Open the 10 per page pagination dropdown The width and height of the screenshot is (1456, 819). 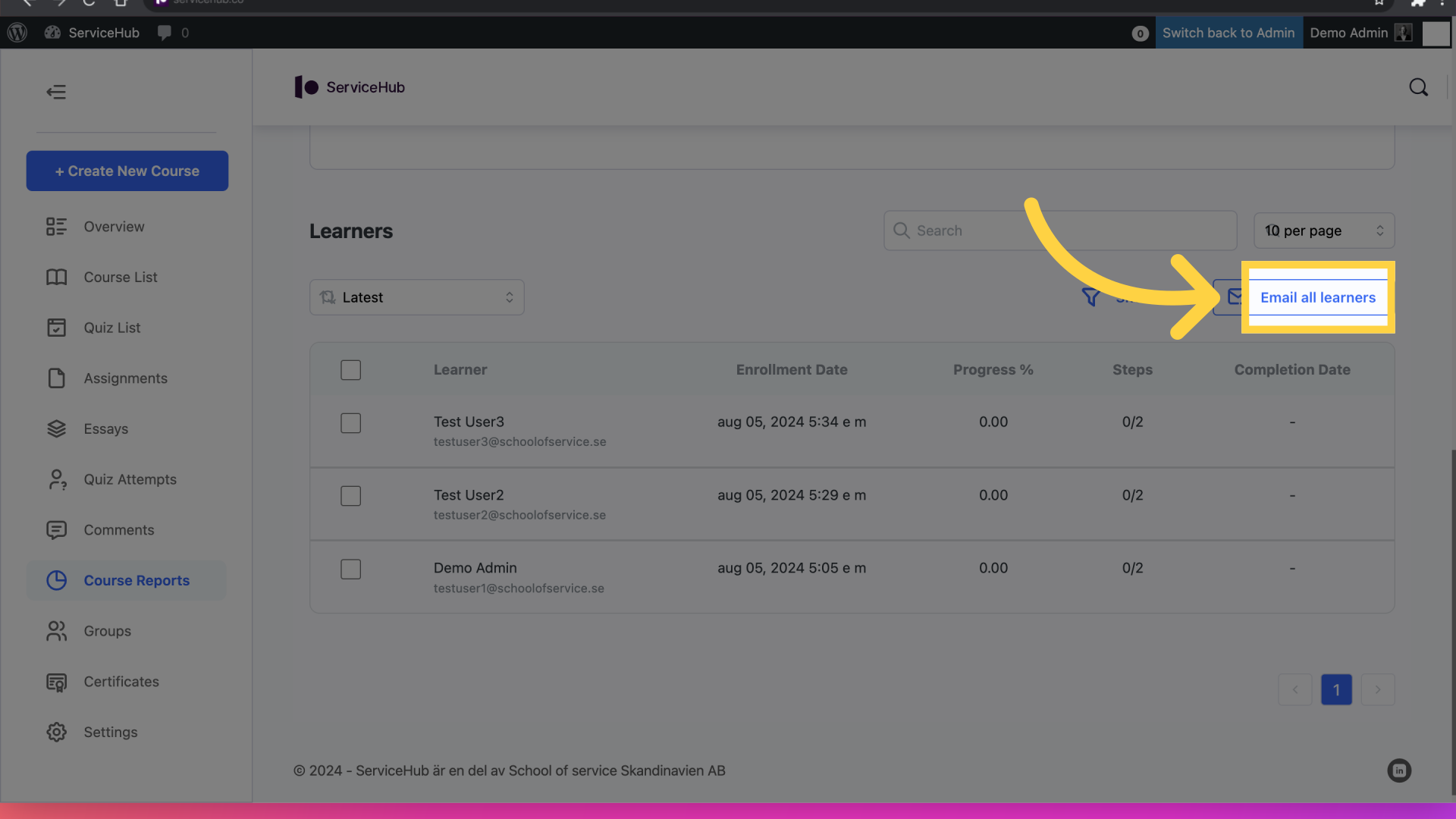click(x=1323, y=230)
